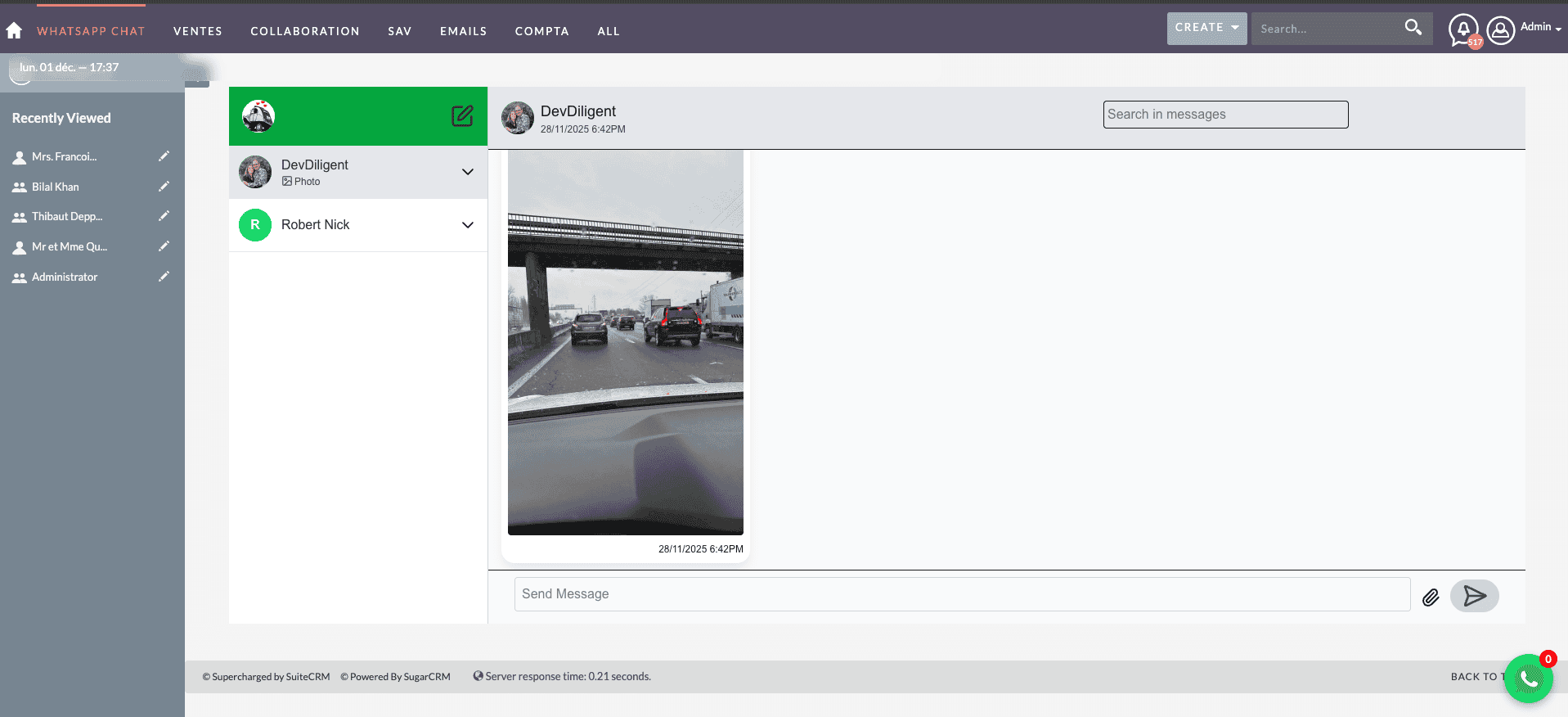Click the paperclip attachment icon
1568x717 pixels.
(1431, 597)
